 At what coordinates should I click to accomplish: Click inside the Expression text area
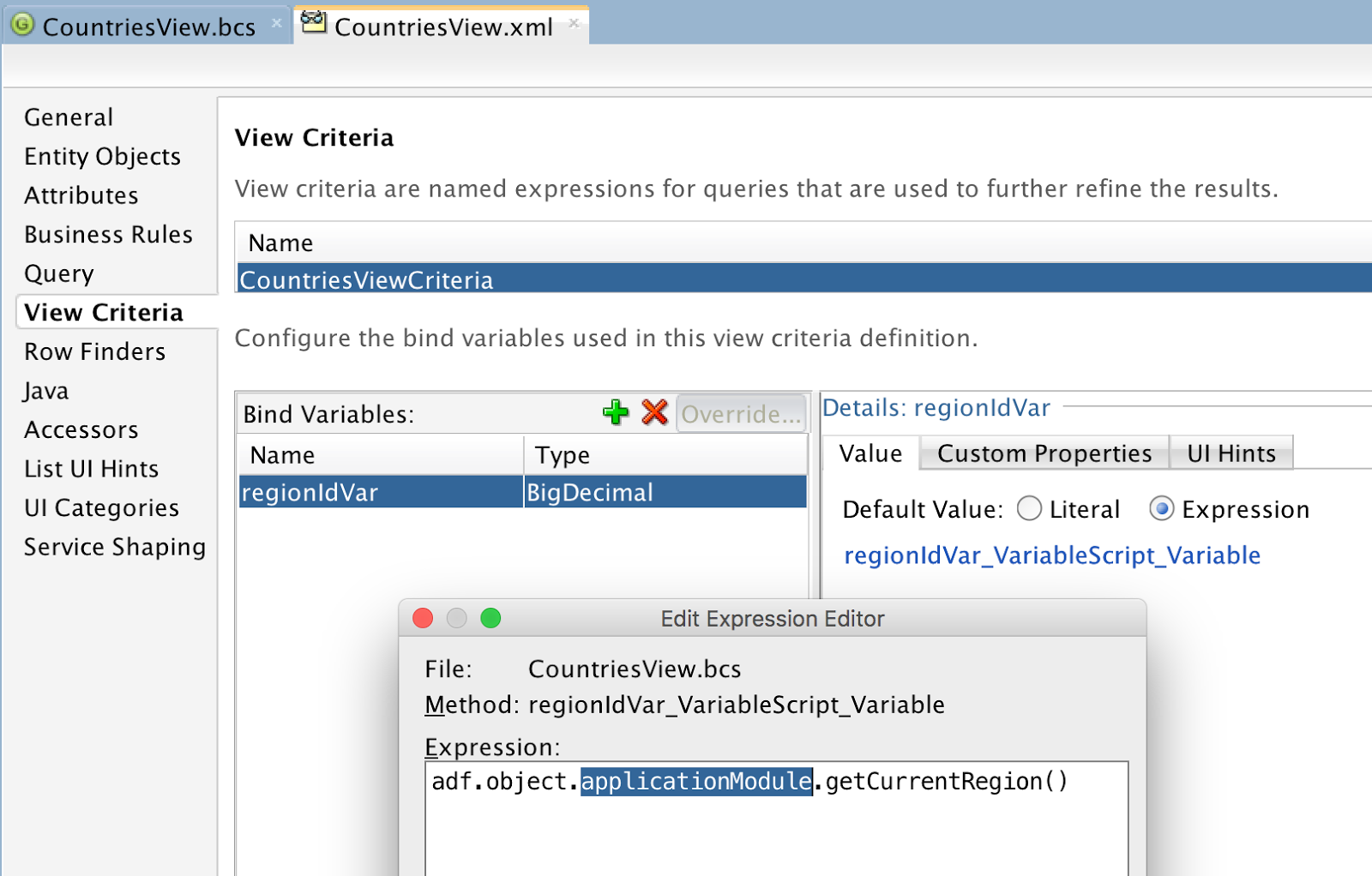pos(777,819)
